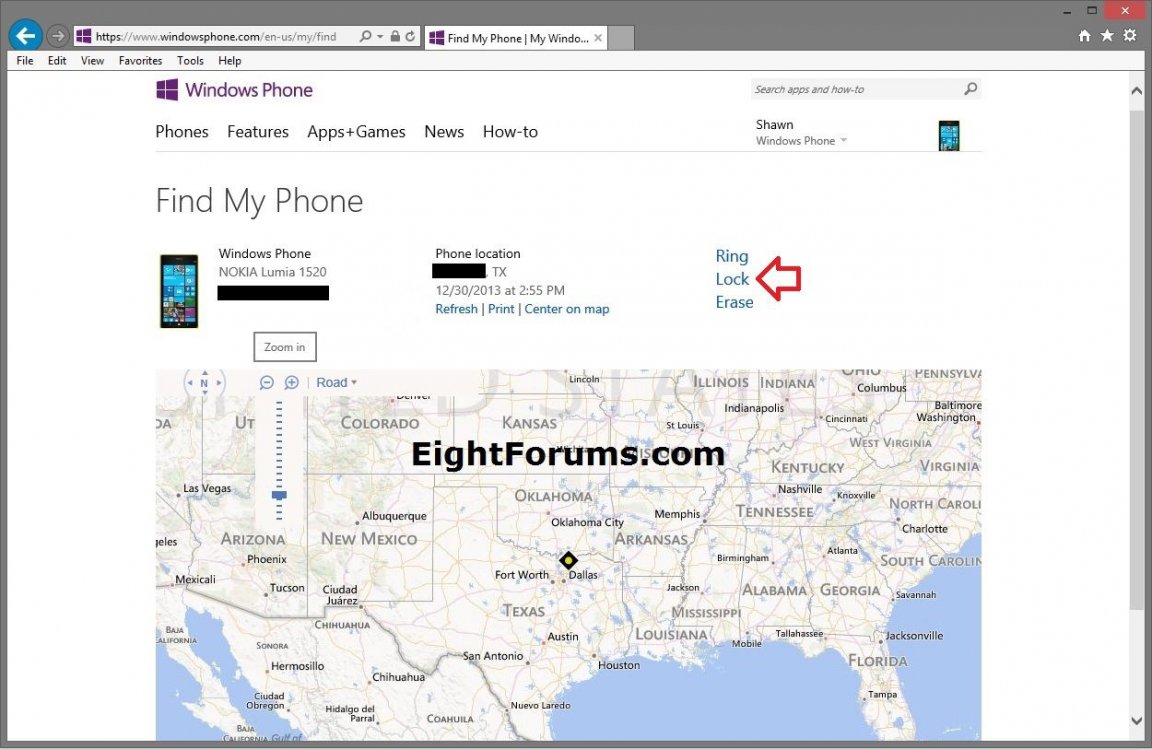Screen dimensions: 1152x750
Task: Navigate to Phones section
Action: (x=182, y=131)
